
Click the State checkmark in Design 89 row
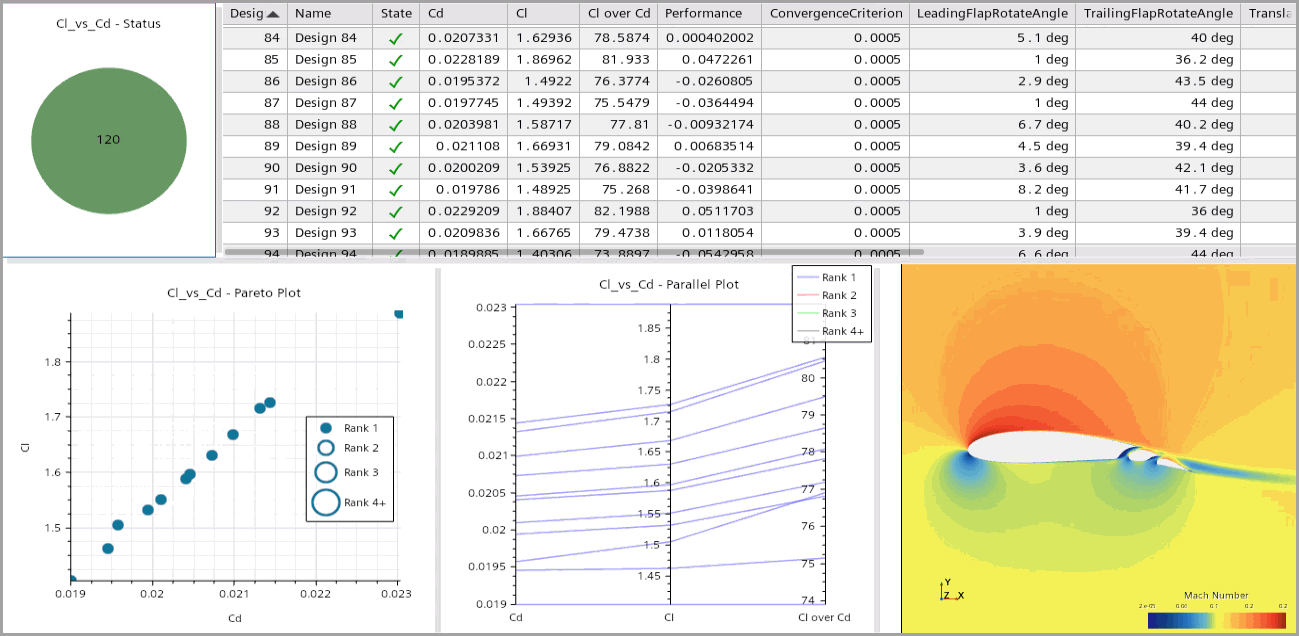(396, 146)
